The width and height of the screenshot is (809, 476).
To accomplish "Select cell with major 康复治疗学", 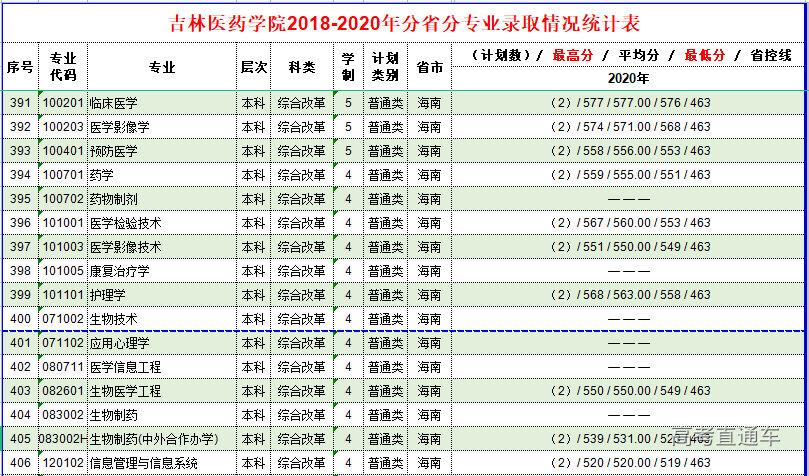I will click(162, 271).
